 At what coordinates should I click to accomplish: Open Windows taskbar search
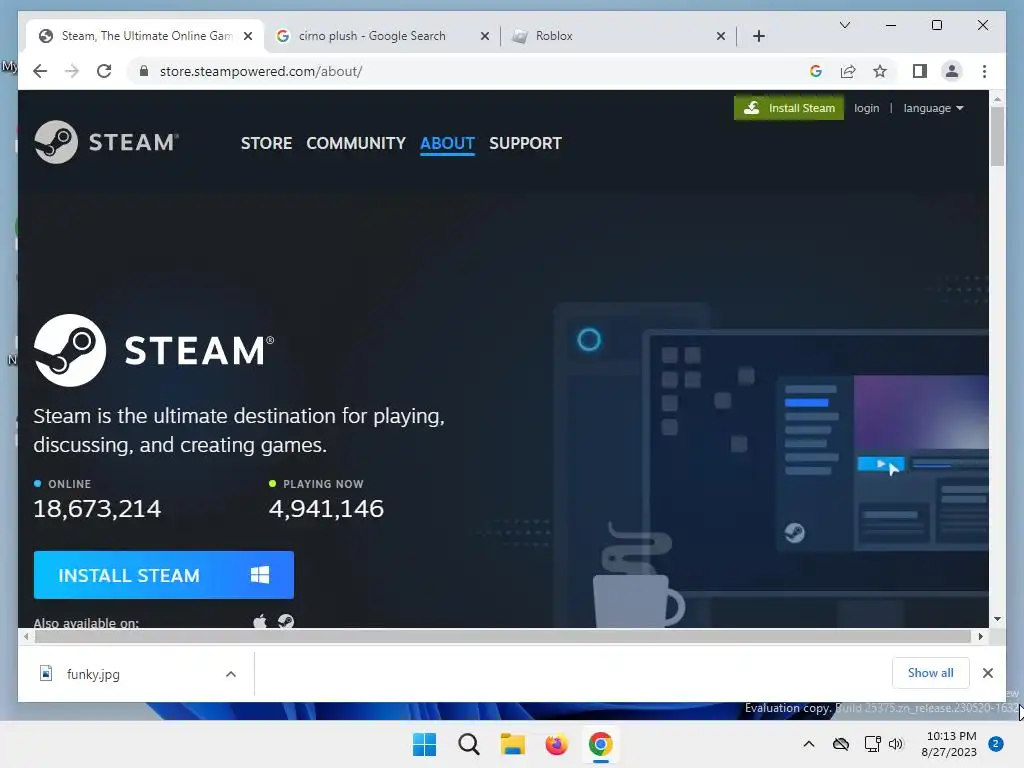coord(468,744)
